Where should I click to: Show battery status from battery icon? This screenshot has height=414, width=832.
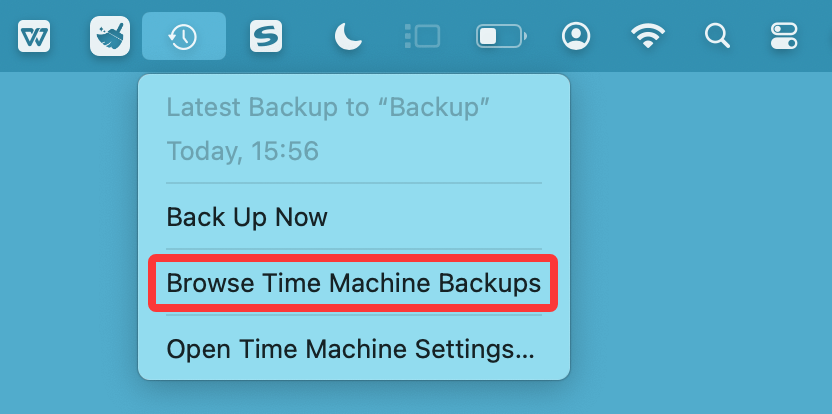pos(501,37)
